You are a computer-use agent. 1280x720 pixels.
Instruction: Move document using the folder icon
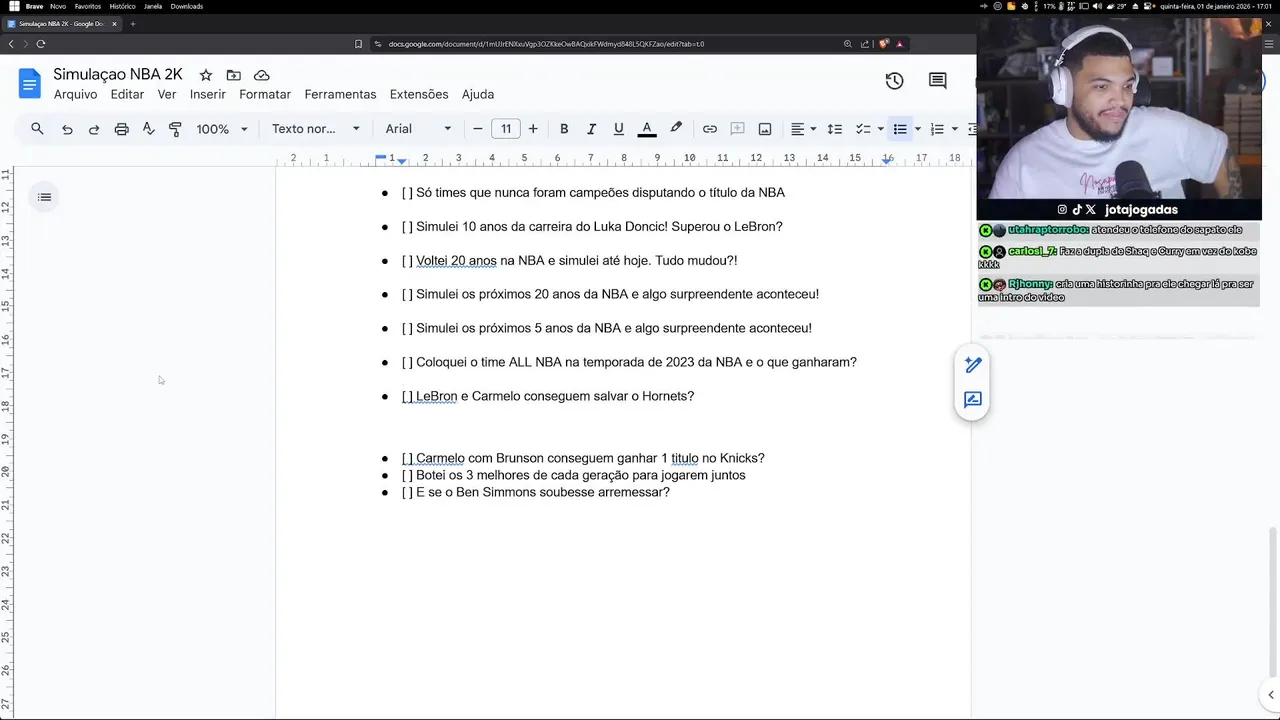click(x=233, y=75)
